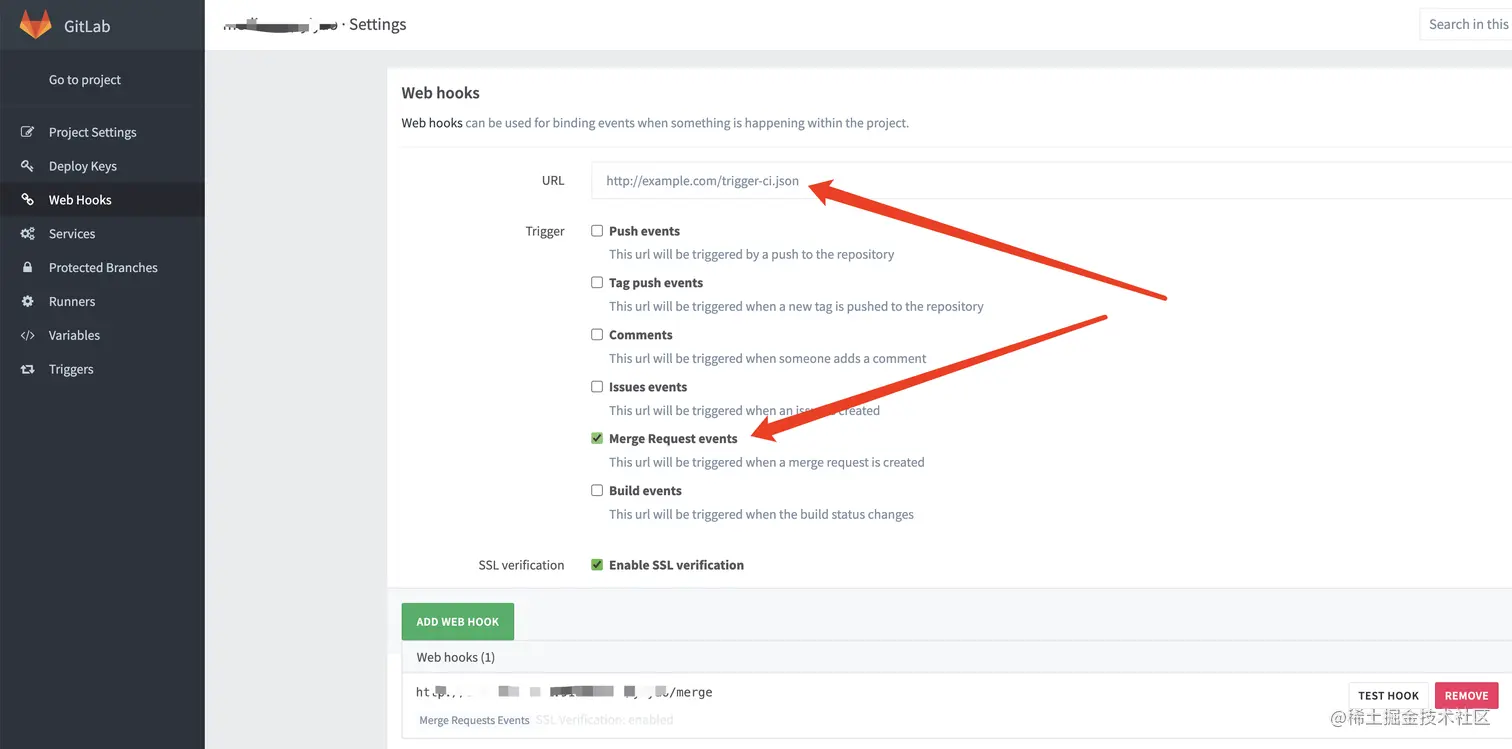Click 'triggered when someone adds a comment' text
Viewport: 1512px width, 749px height.
pos(810,358)
